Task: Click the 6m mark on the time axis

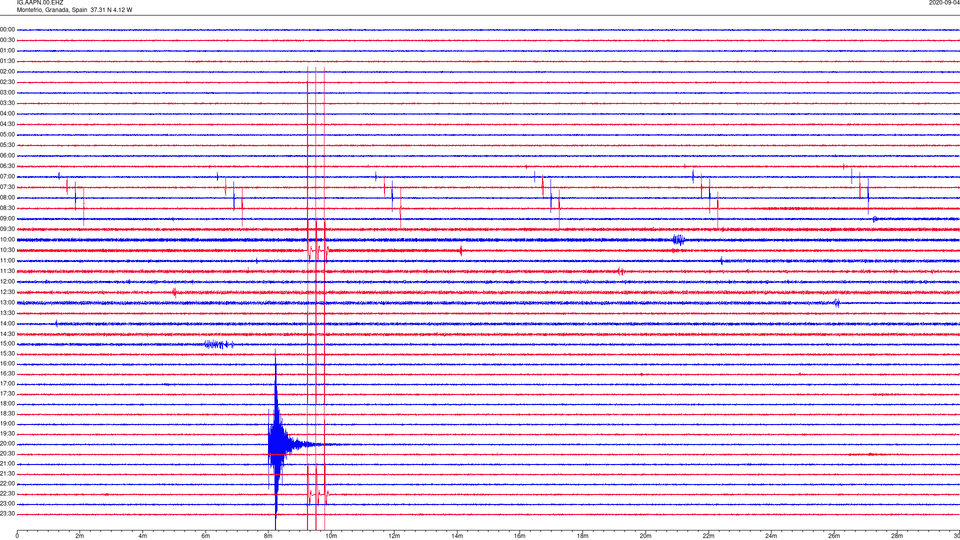Action: click(x=205, y=536)
